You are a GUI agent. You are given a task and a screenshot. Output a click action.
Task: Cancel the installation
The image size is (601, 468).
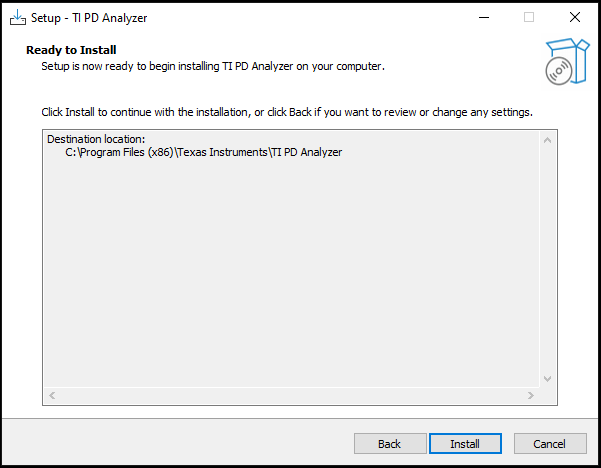click(x=550, y=443)
